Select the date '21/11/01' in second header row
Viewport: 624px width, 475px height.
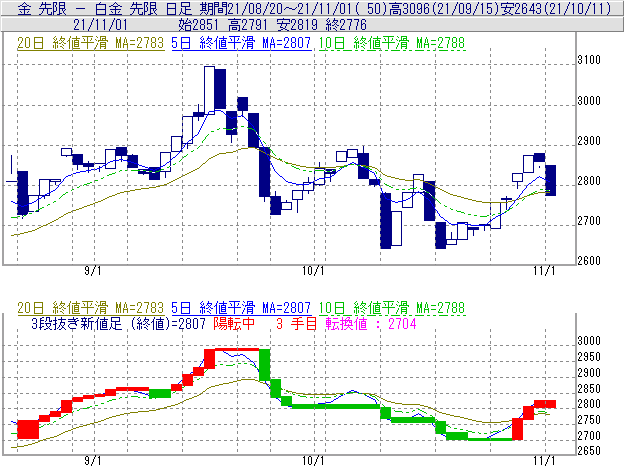[100, 25]
